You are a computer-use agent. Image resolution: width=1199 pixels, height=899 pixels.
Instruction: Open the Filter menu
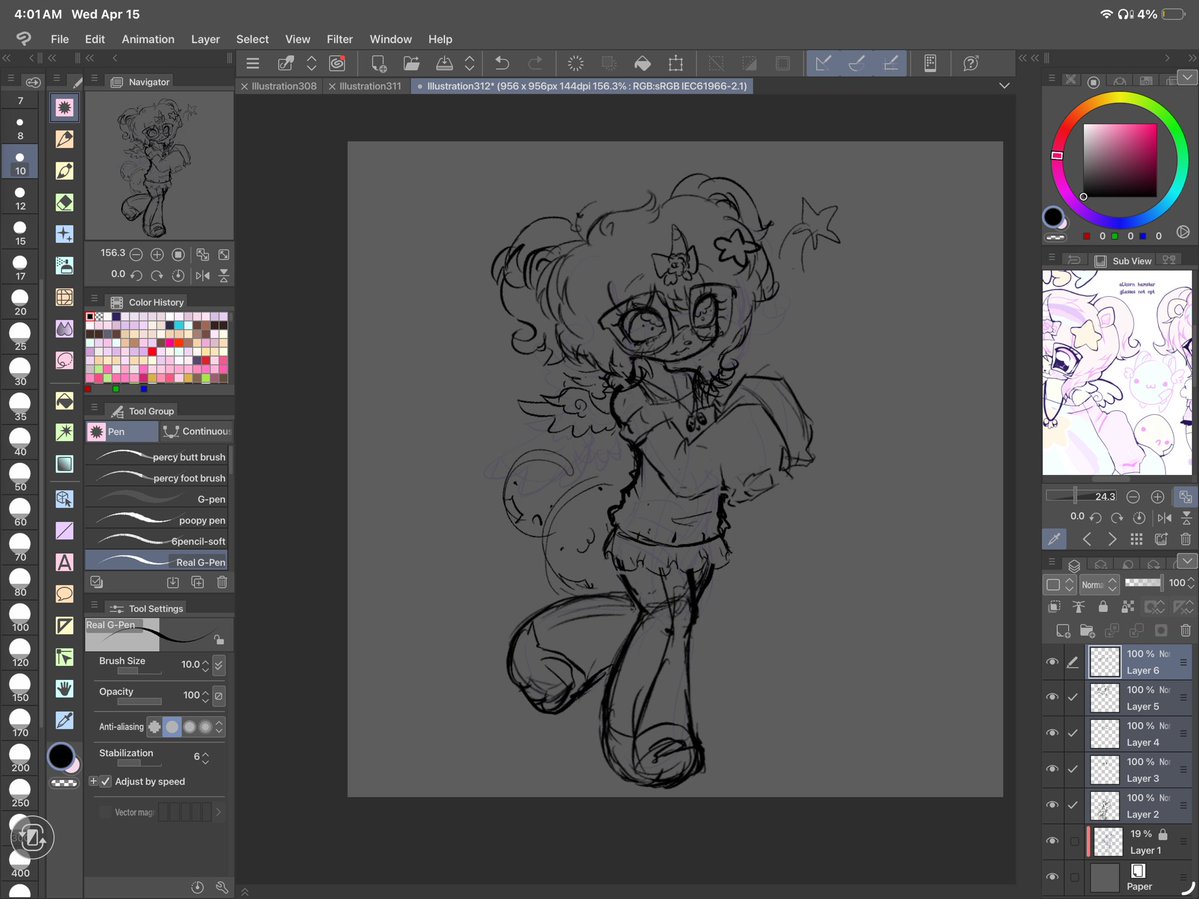tap(340, 39)
